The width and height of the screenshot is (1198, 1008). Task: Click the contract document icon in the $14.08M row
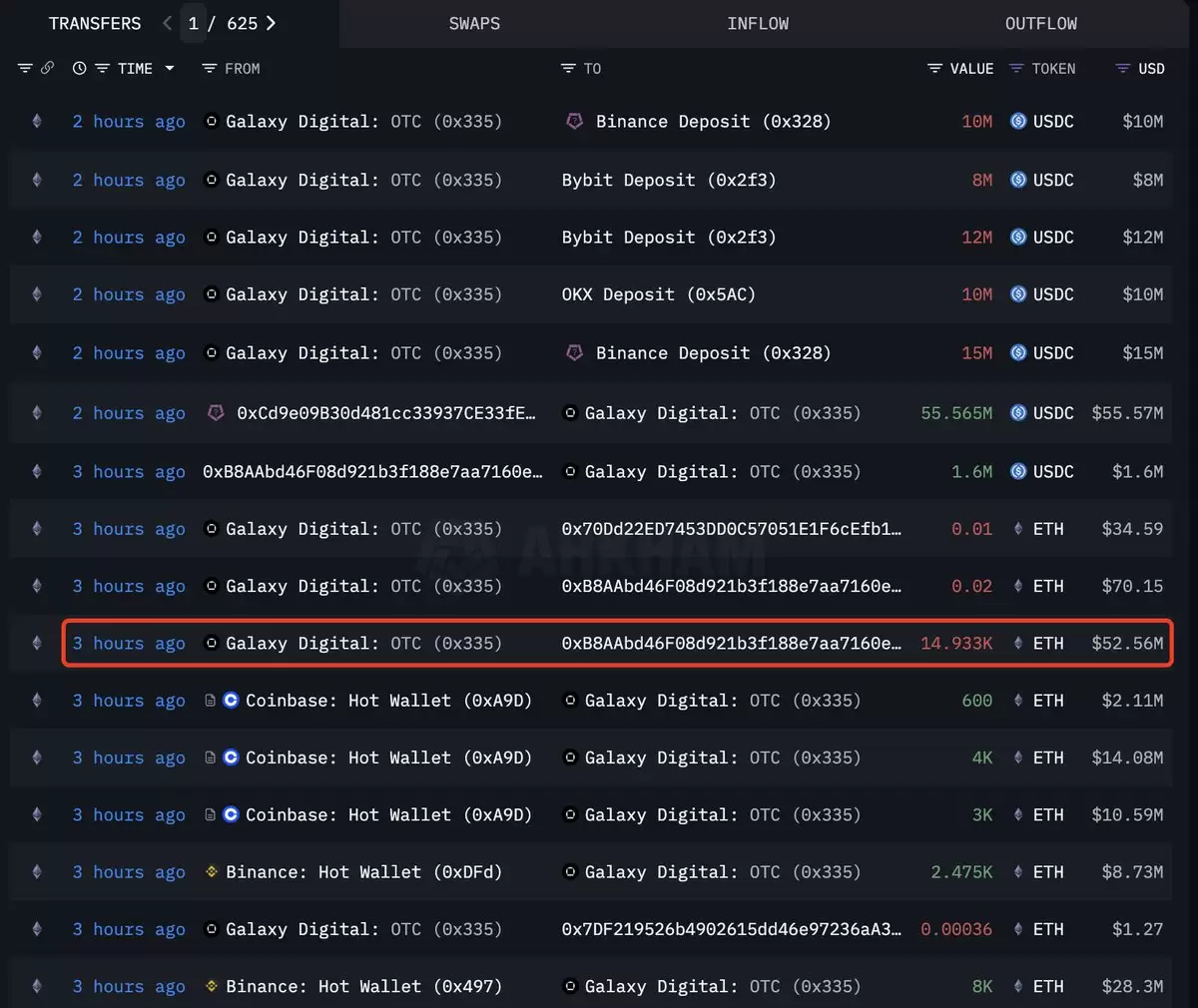[210, 757]
